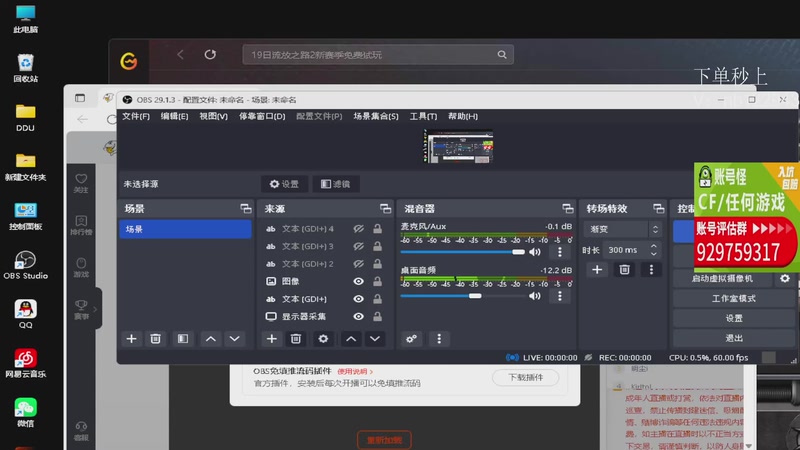Viewport: 800px width, 450px height.
Task: Move scene down arrow in Scenes dock
Action: coord(235,339)
